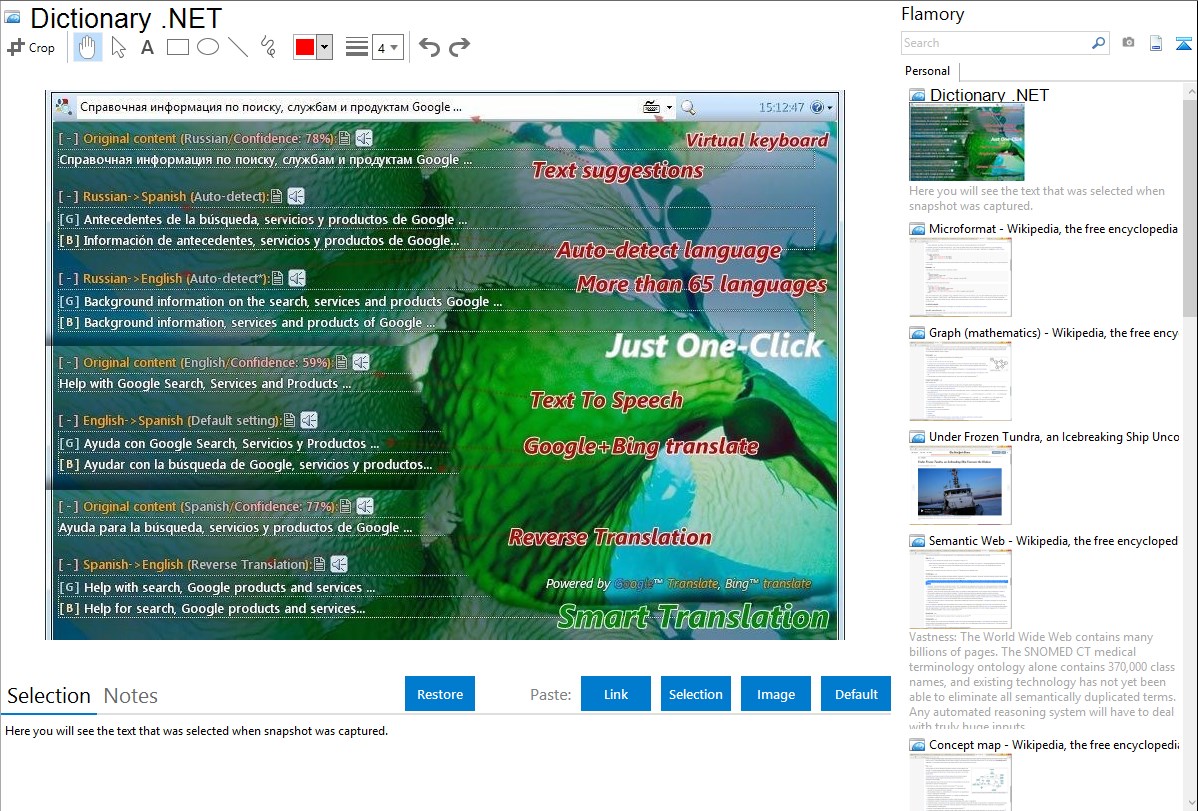Click the app icon beside Dictionary .NET heading
This screenshot has width=1198, height=811.
click(12, 18)
